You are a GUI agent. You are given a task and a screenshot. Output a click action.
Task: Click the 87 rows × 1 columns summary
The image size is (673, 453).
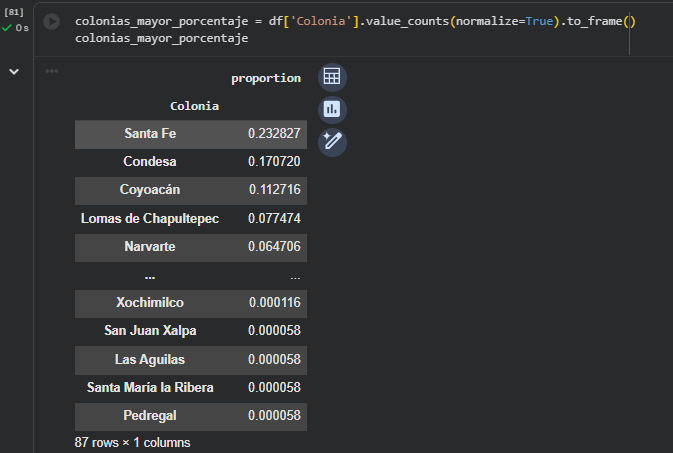(x=132, y=442)
